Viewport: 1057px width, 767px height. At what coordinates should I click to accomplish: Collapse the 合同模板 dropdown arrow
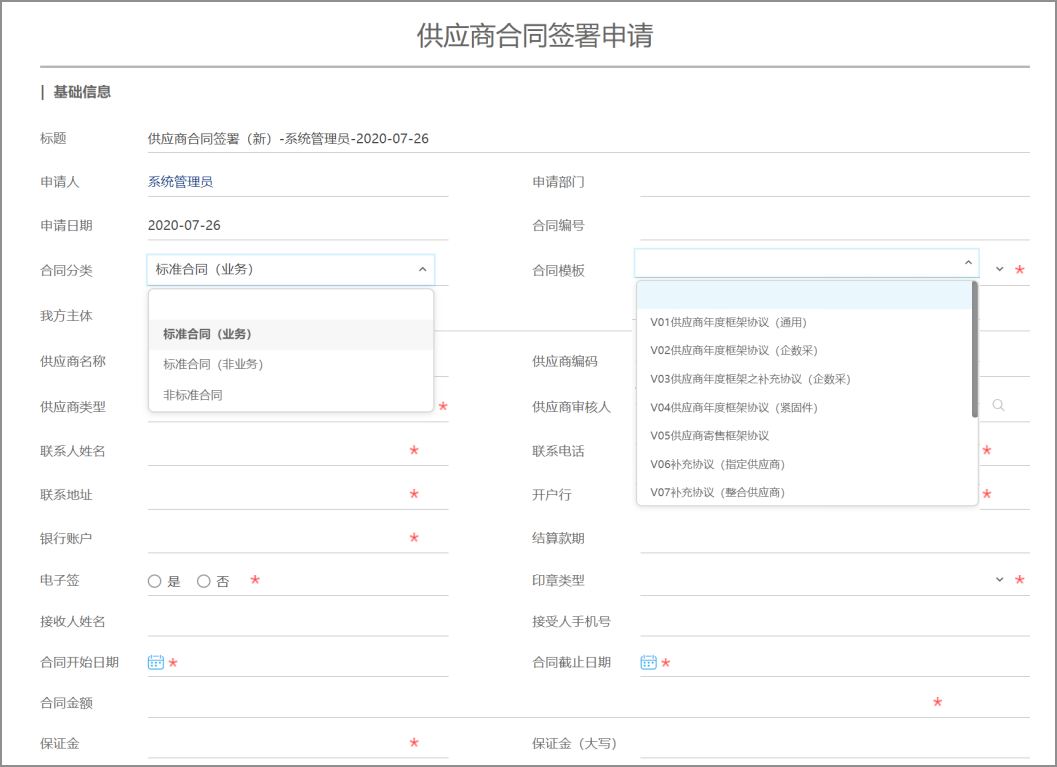pos(967,263)
